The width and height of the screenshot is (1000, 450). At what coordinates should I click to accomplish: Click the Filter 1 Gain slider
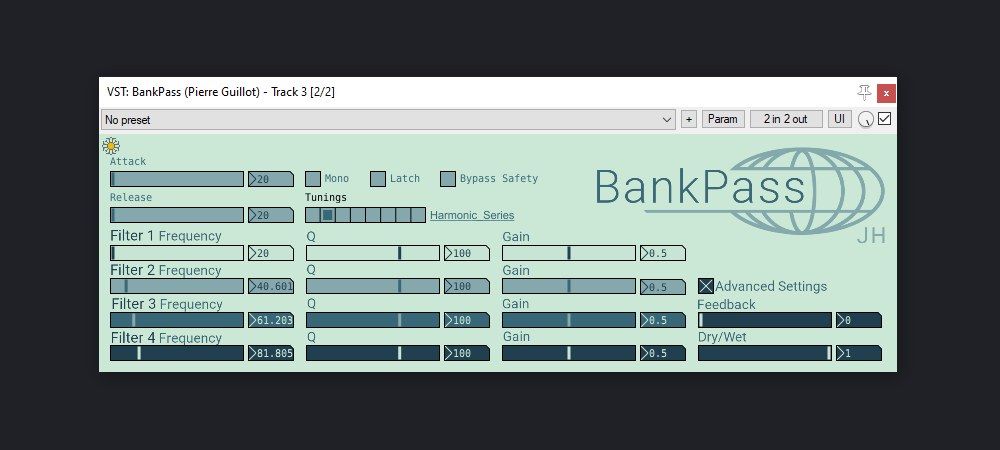point(569,253)
